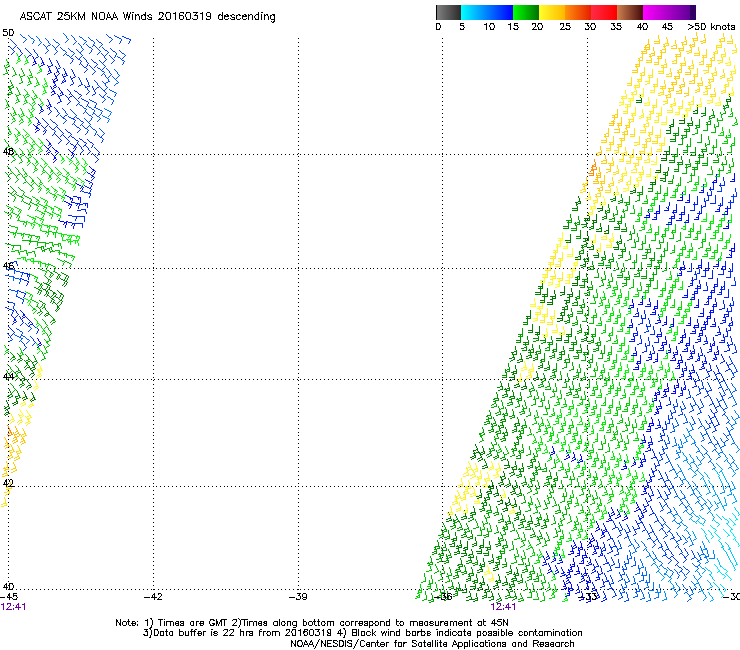Click the 'ASCAT 25KM NOAA Winds 20160319 descending' title
The height and width of the screenshot is (650, 740).
147,17
